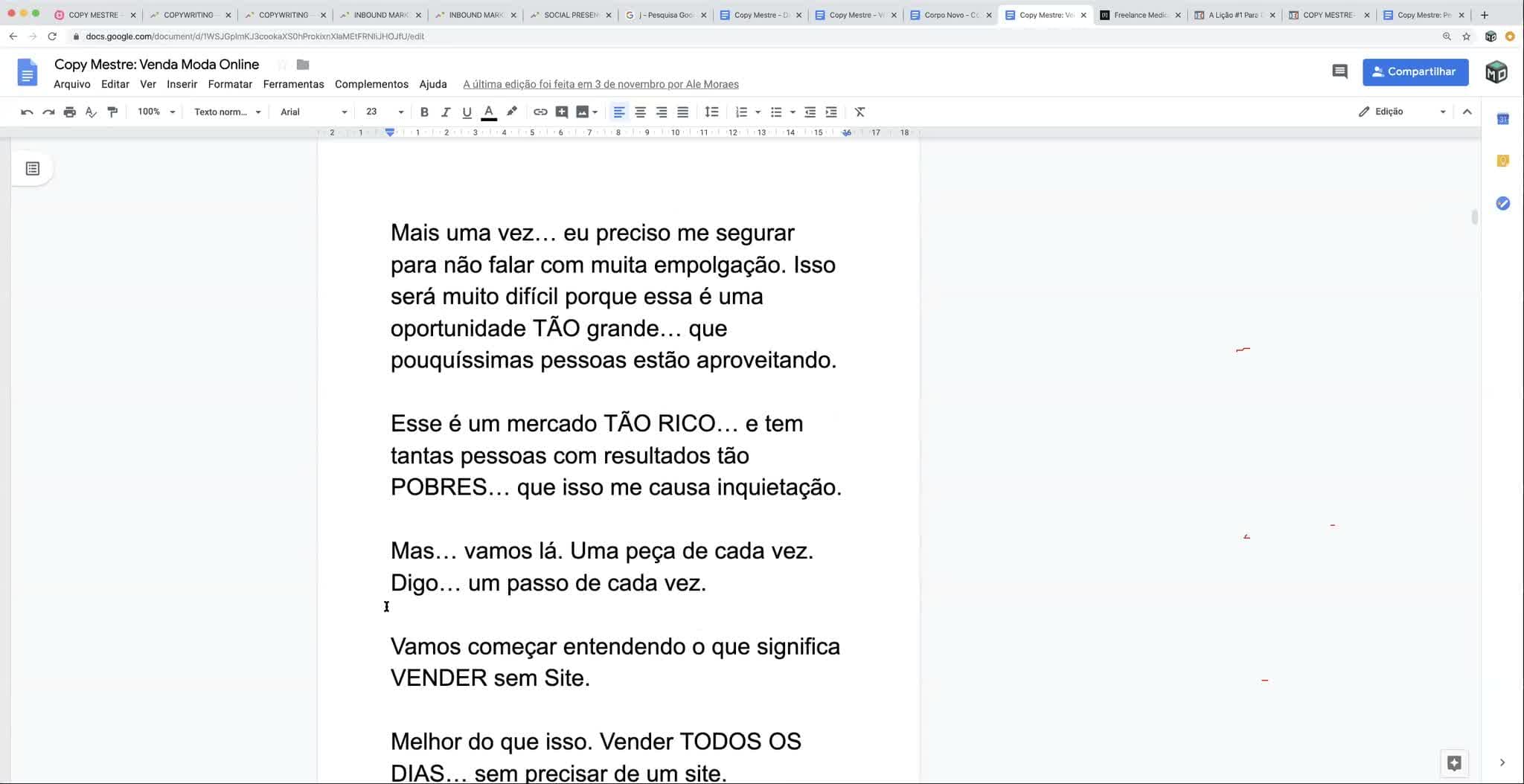Insert a link using the toolbar icon
Viewport: 1524px width, 784px height.
pyautogui.click(x=540, y=112)
